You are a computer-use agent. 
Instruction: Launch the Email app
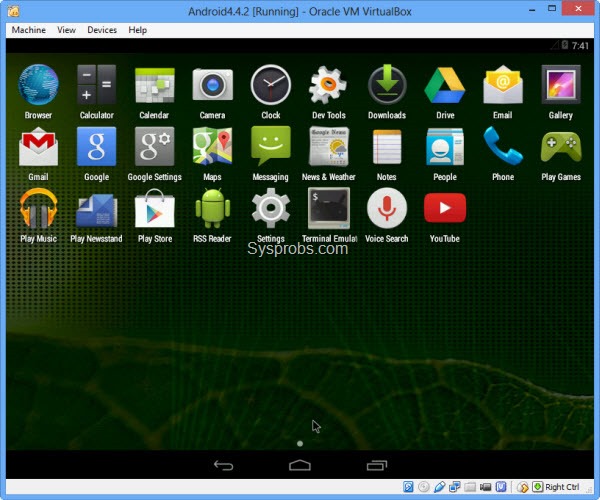(x=503, y=85)
